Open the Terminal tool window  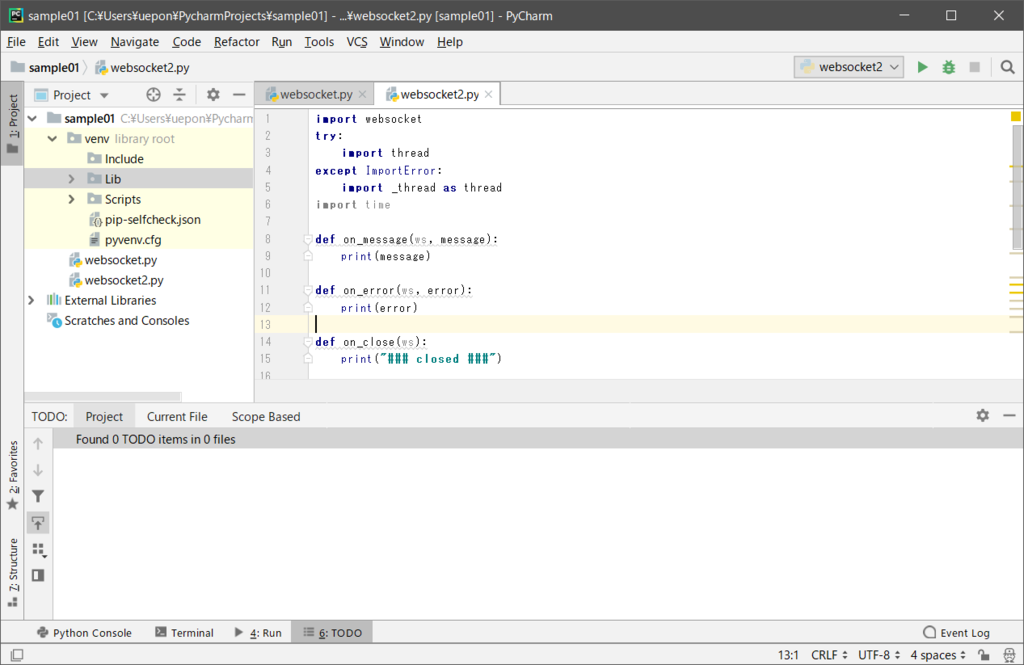pos(185,632)
